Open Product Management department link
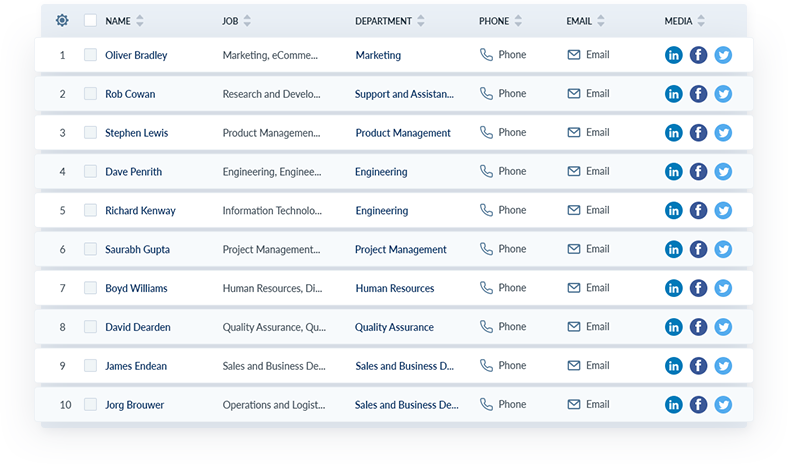The width and height of the screenshot is (788, 464). click(x=403, y=133)
